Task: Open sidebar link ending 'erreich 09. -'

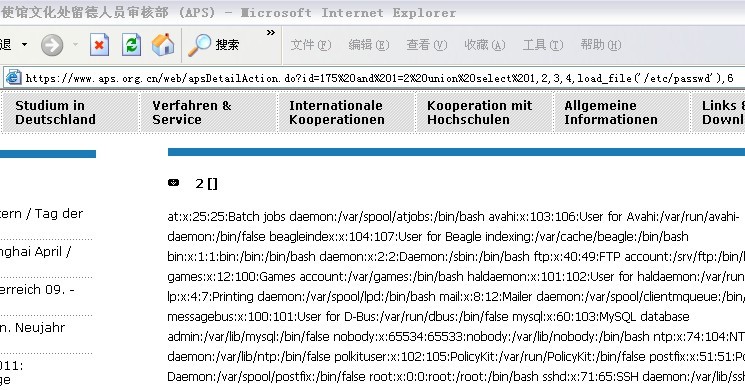Action: (x=38, y=290)
